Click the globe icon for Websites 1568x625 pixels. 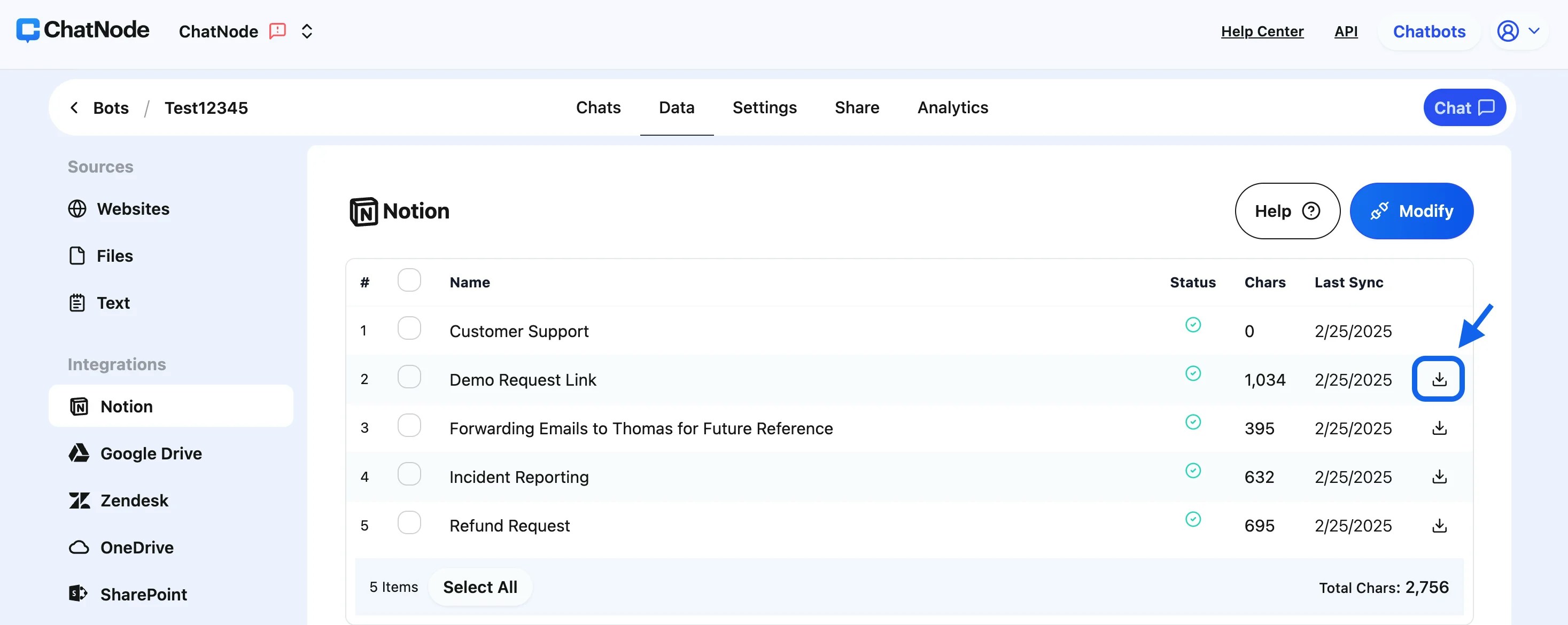[77, 209]
